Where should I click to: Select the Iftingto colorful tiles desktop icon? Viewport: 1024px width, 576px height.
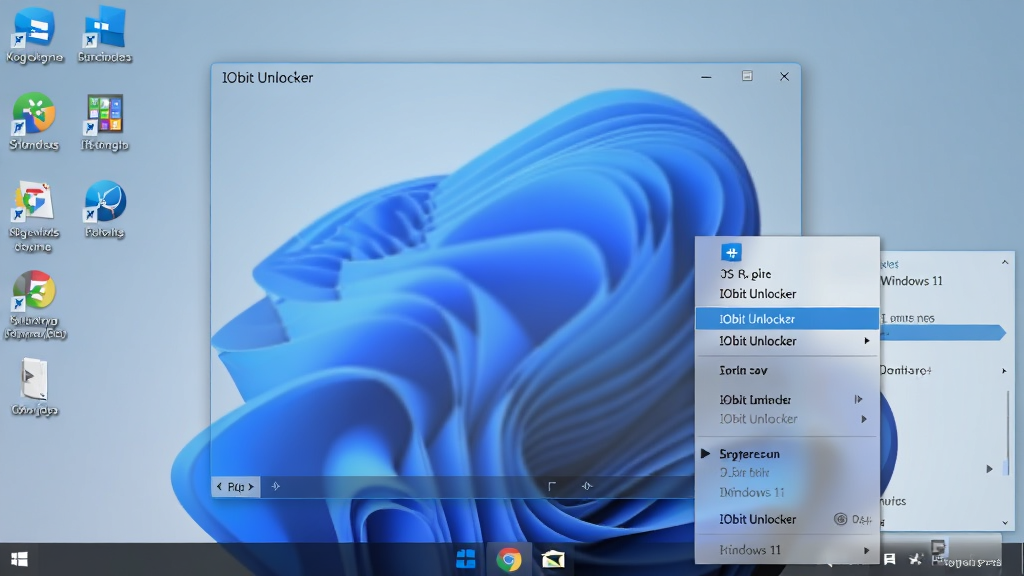point(104,122)
